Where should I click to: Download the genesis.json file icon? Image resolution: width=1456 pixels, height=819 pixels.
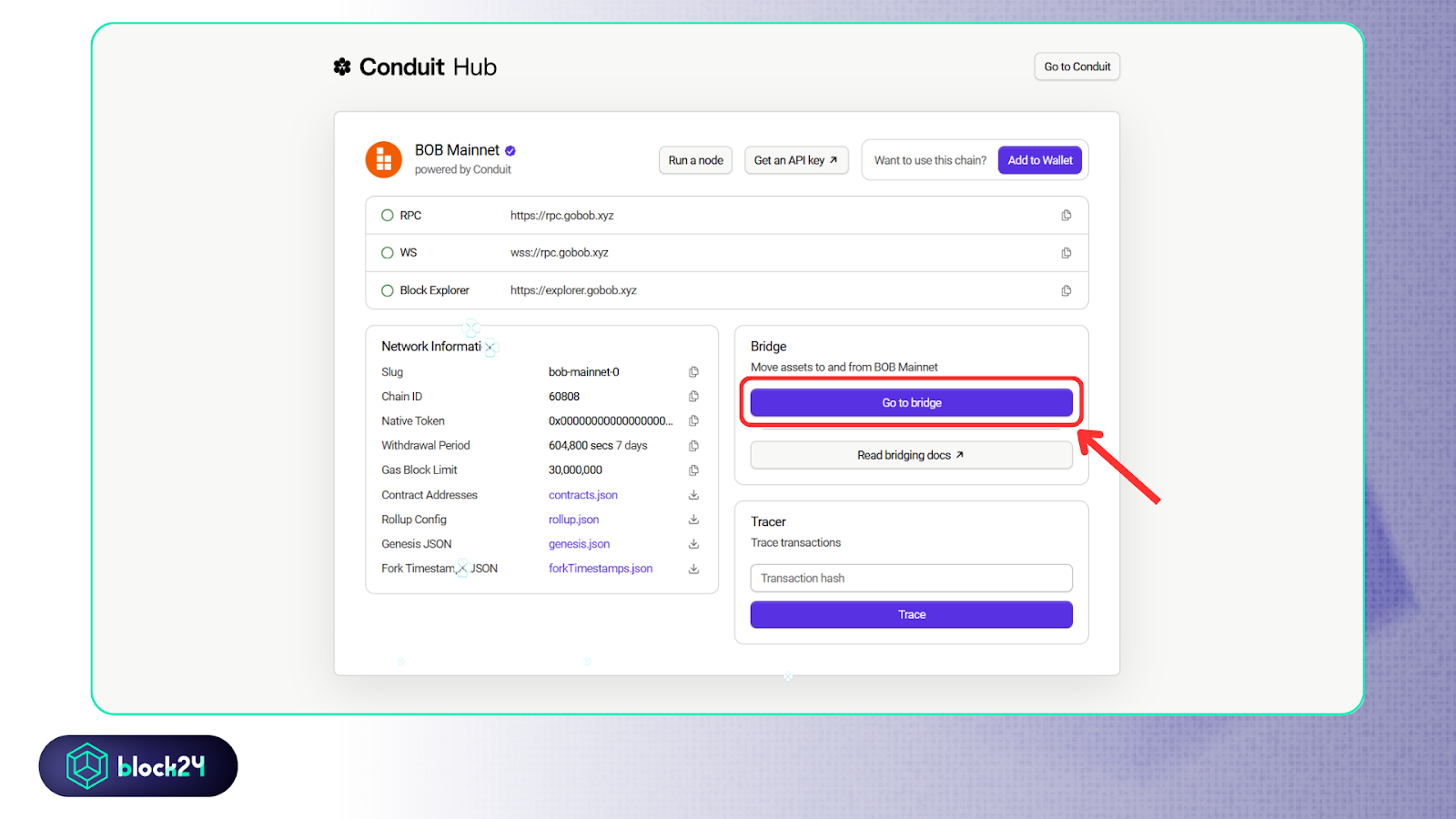click(x=693, y=544)
